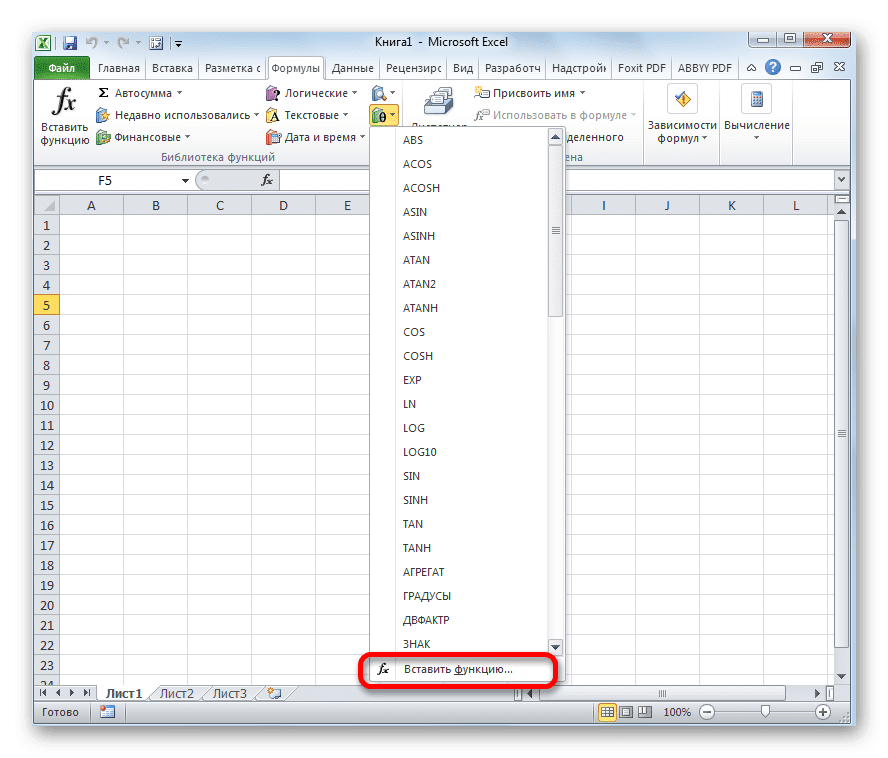Expand the formula bar with its arrow

[x=841, y=180]
